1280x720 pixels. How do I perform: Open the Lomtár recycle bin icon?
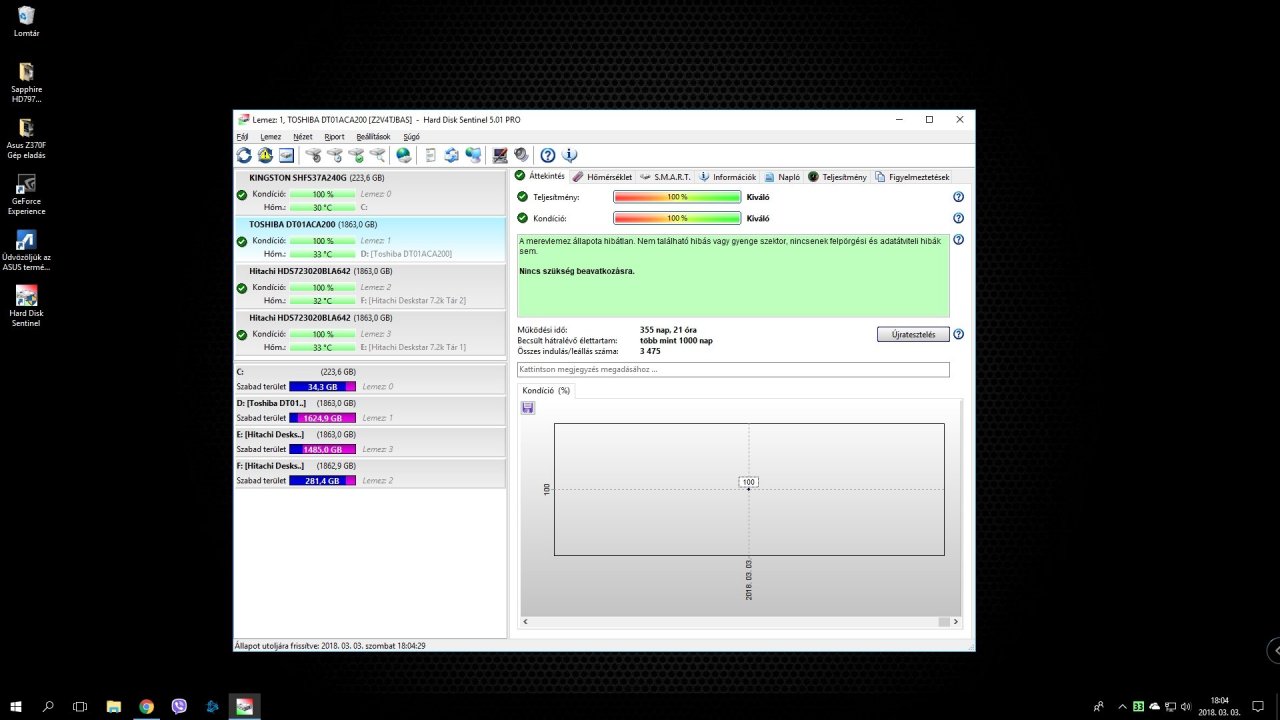[x=27, y=21]
